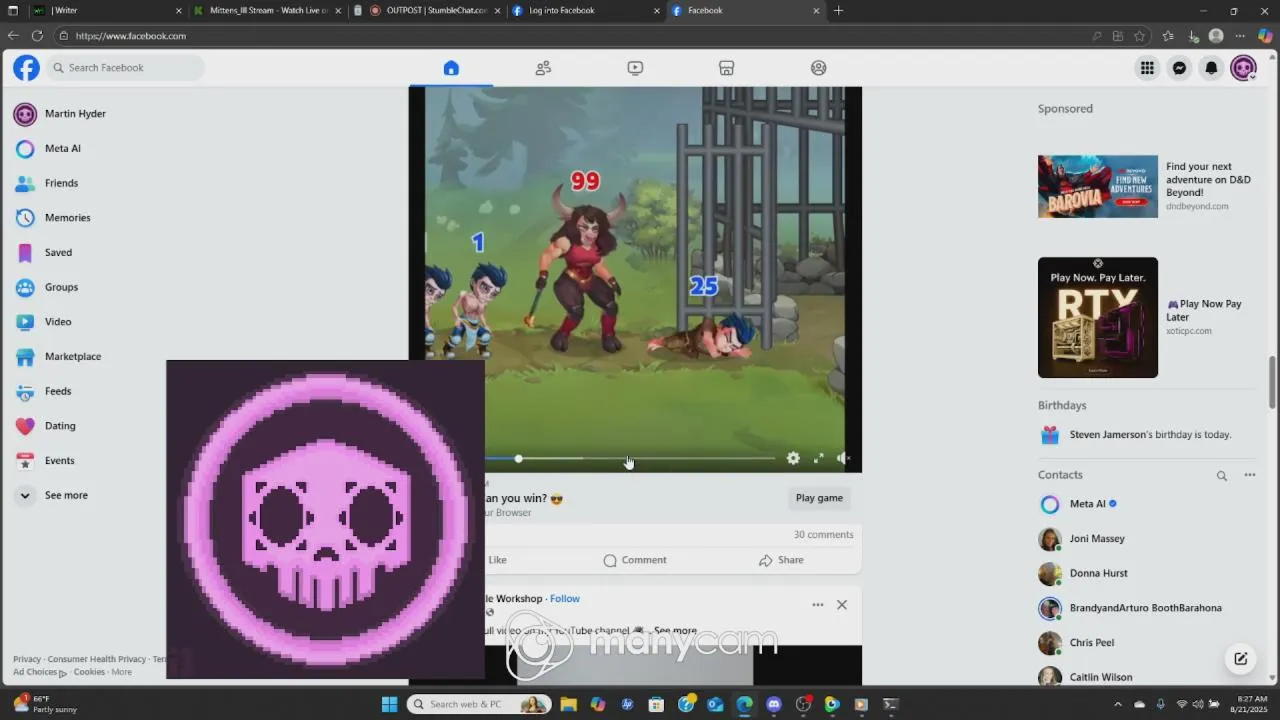1280x720 pixels.
Task: Switch to Log into Facebook tab
Action: 585,10
